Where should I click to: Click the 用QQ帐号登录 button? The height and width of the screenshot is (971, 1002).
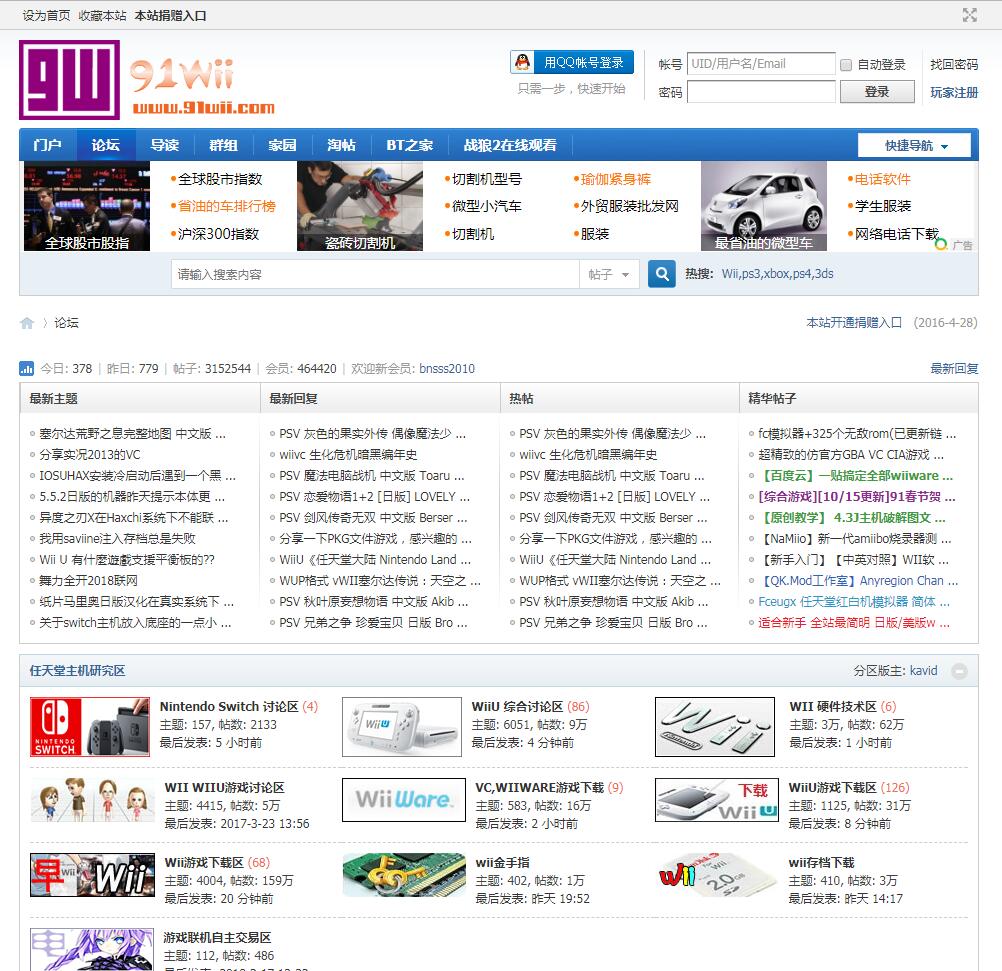click(x=572, y=62)
